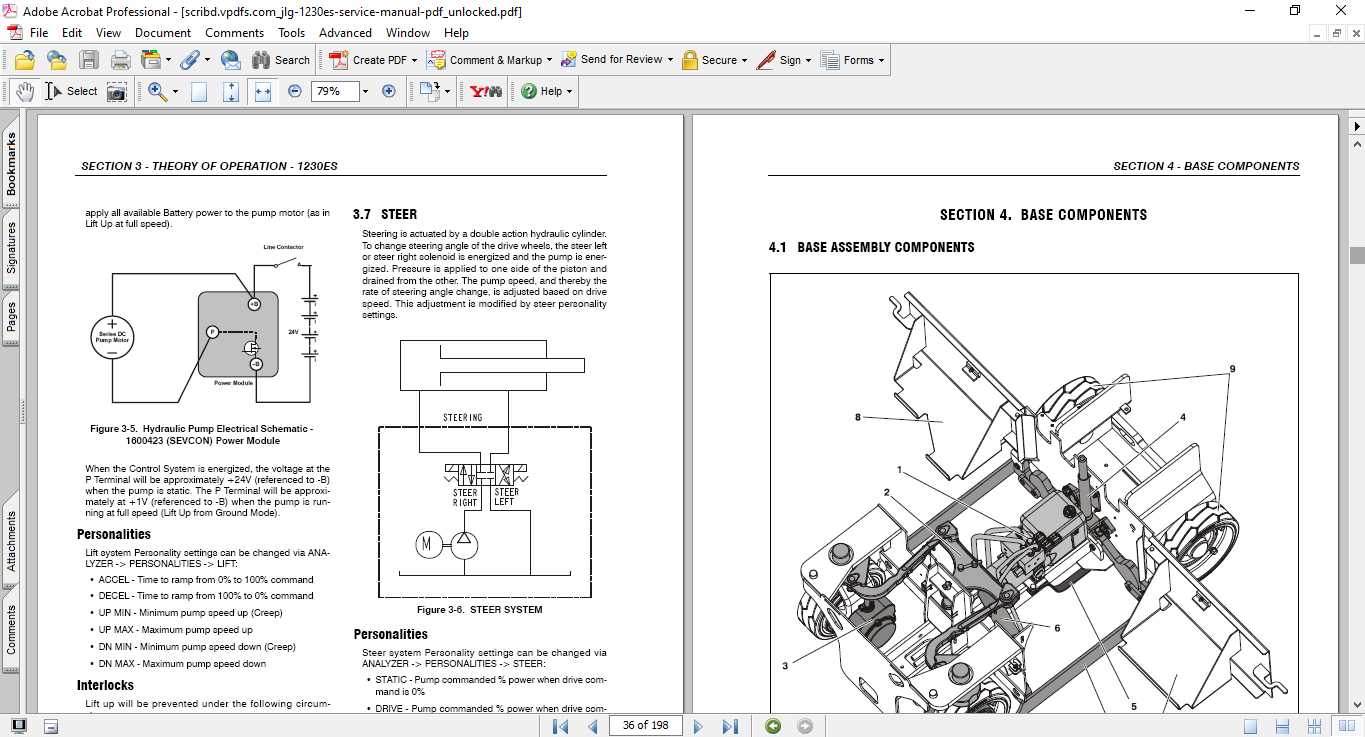This screenshot has height=737, width=1365.
Task: Click the Actual Size page icon
Action: point(199,91)
